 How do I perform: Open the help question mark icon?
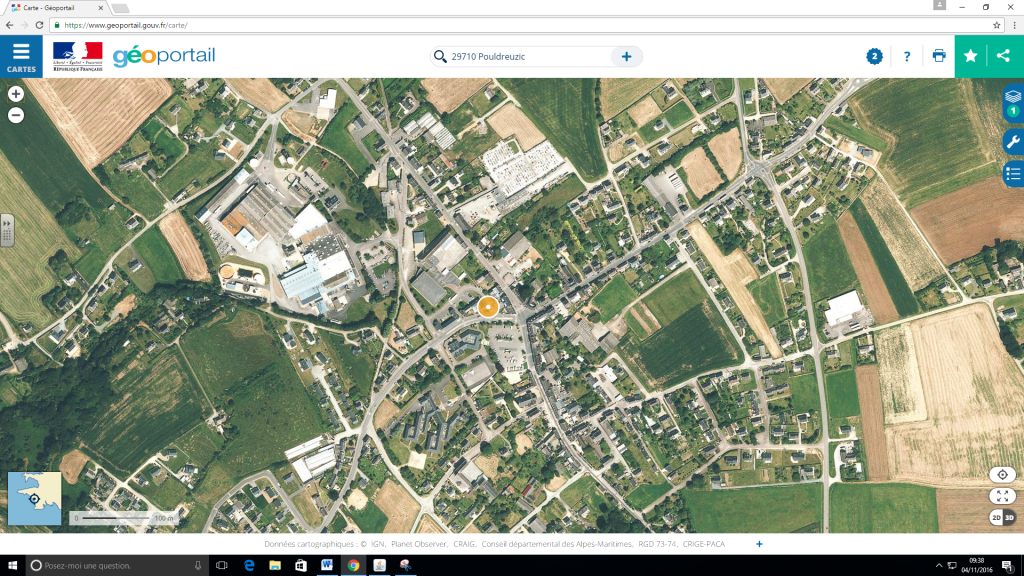click(907, 56)
